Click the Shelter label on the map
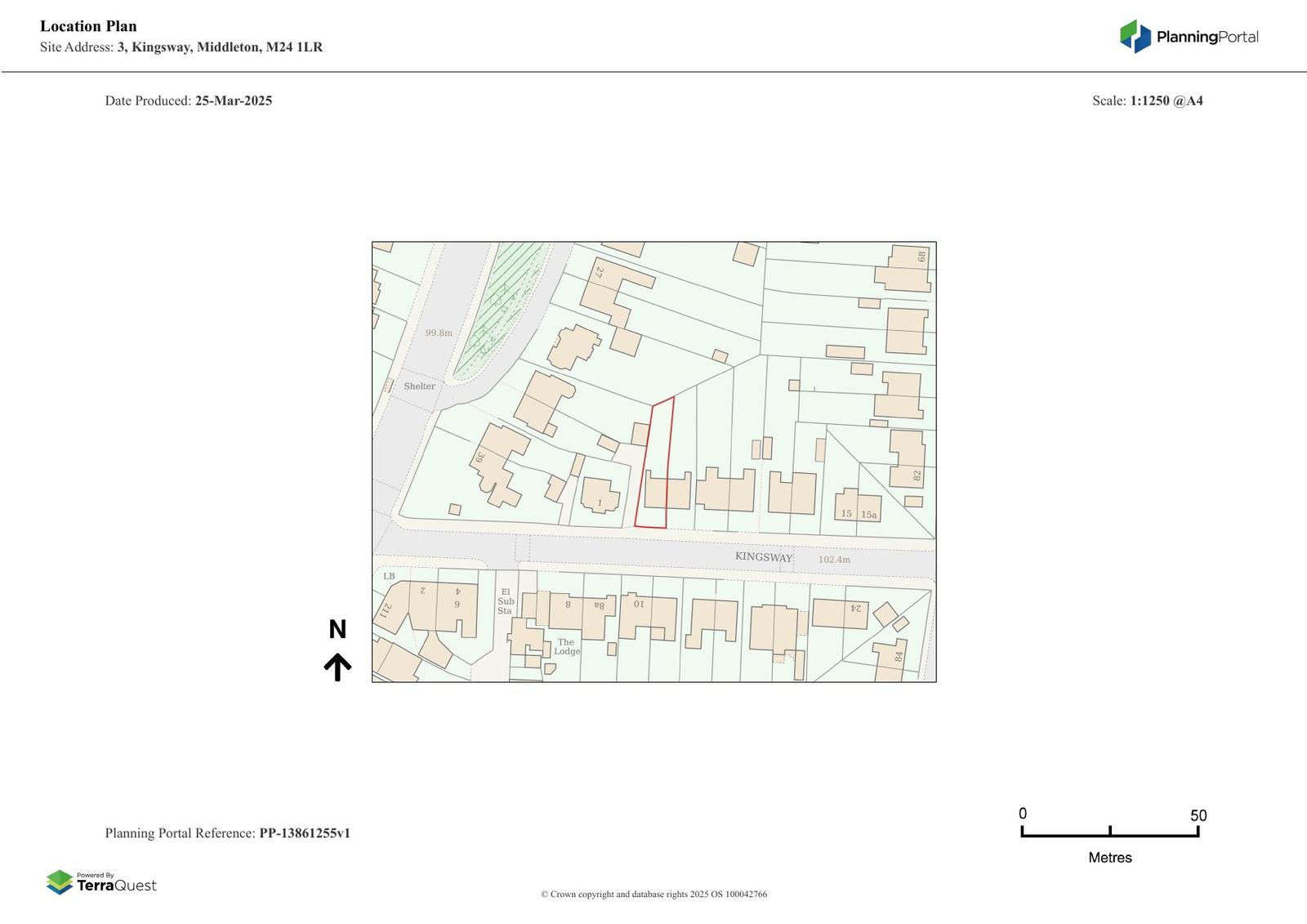This screenshot has width=1307, height=924. click(x=419, y=386)
